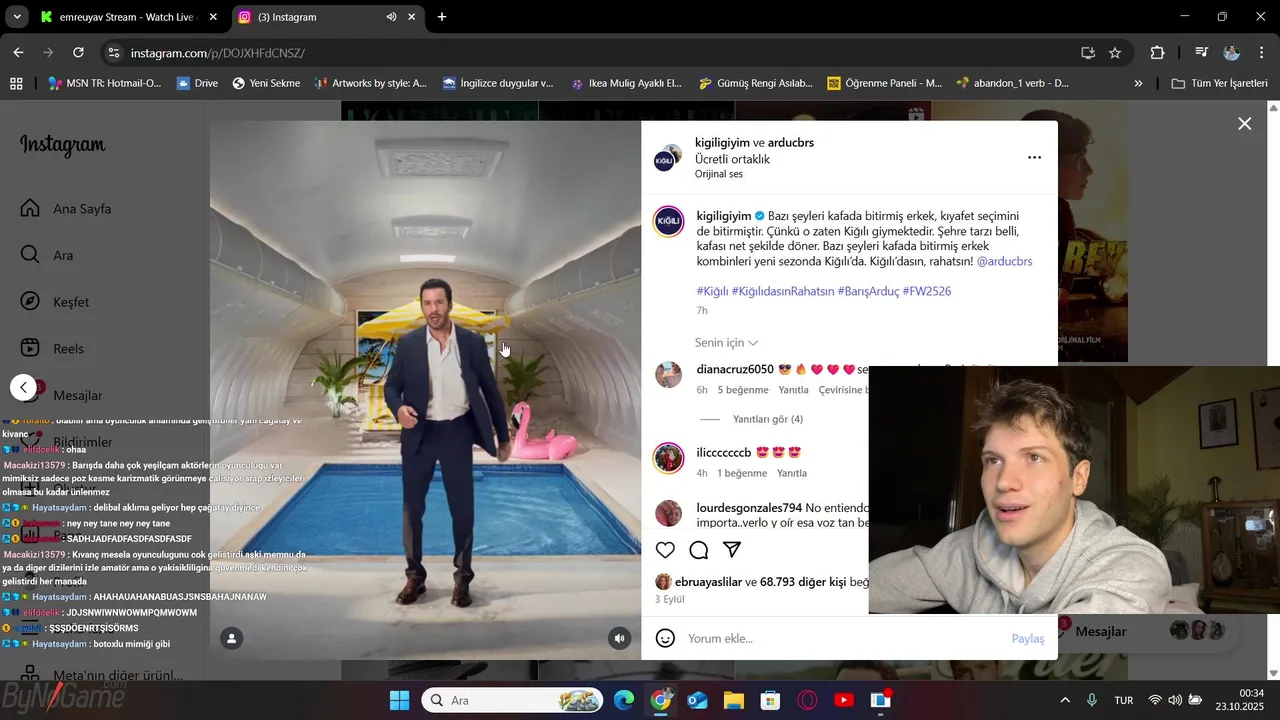Open Chrome three-dot menu
This screenshot has height=720, width=1280.
point(1262,53)
